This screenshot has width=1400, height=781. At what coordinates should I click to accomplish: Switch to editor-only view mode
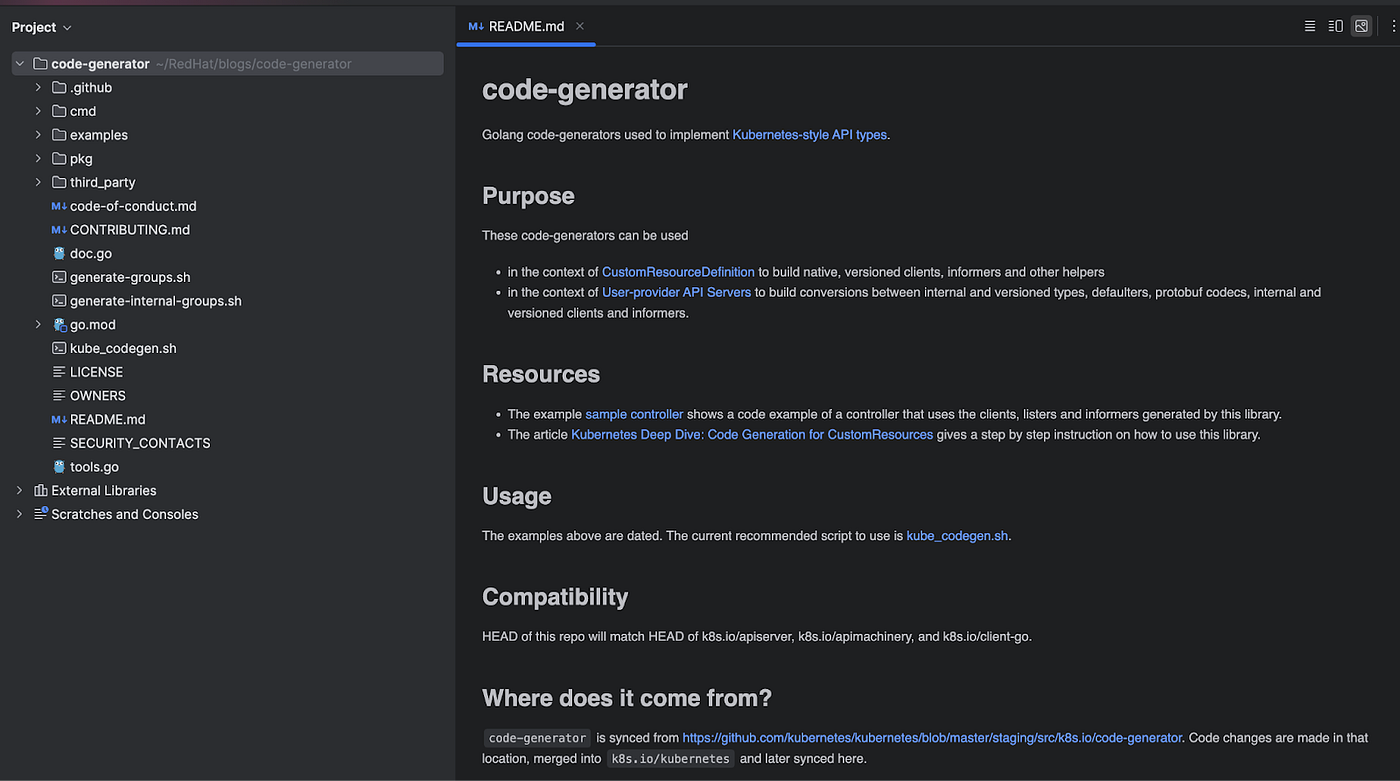coord(1310,27)
